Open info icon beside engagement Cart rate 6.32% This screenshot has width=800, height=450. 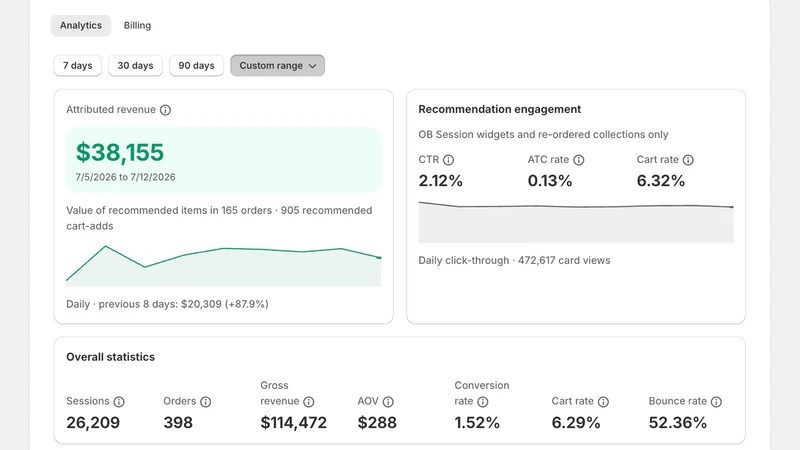pyautogui.click(x=688, y=160)
